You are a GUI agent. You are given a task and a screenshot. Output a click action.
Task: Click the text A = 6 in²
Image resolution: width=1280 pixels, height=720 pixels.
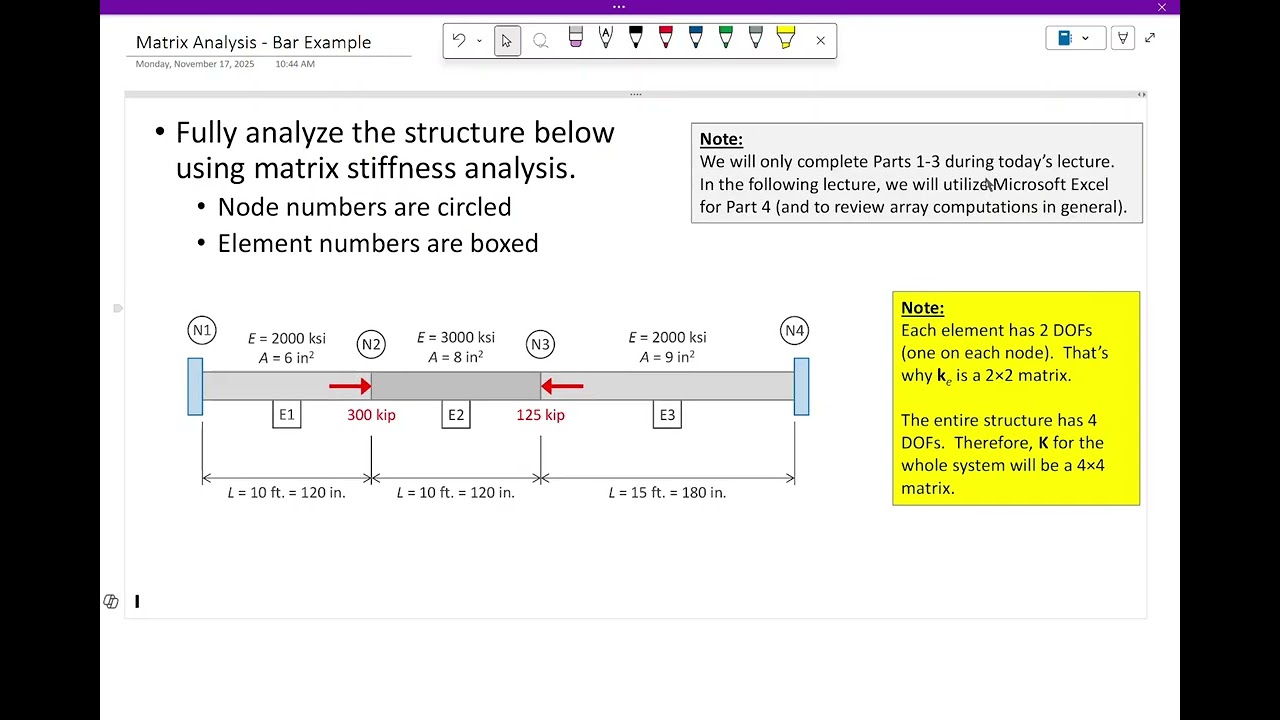pyautogui.click(x=286, y=357)
